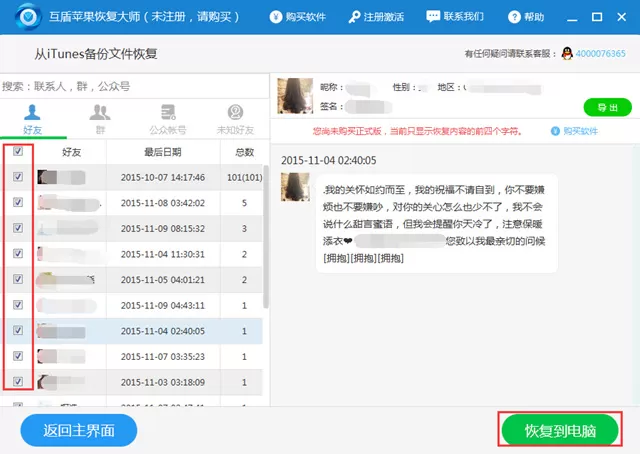
Task: Open customer service number 4000076365
Action: pyautogui.click(x=600, y=53)
